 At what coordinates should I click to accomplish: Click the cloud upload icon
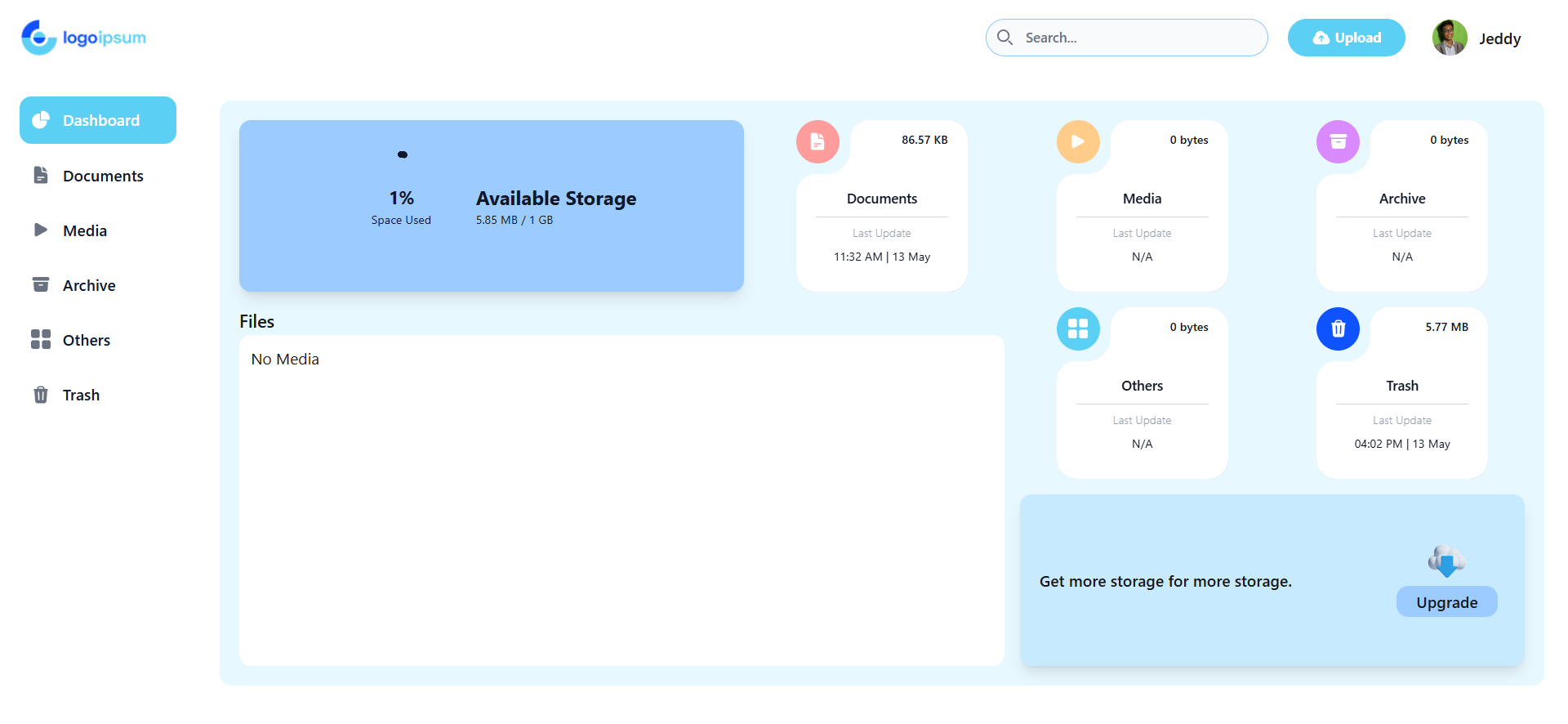click(x=1321, y=38)
